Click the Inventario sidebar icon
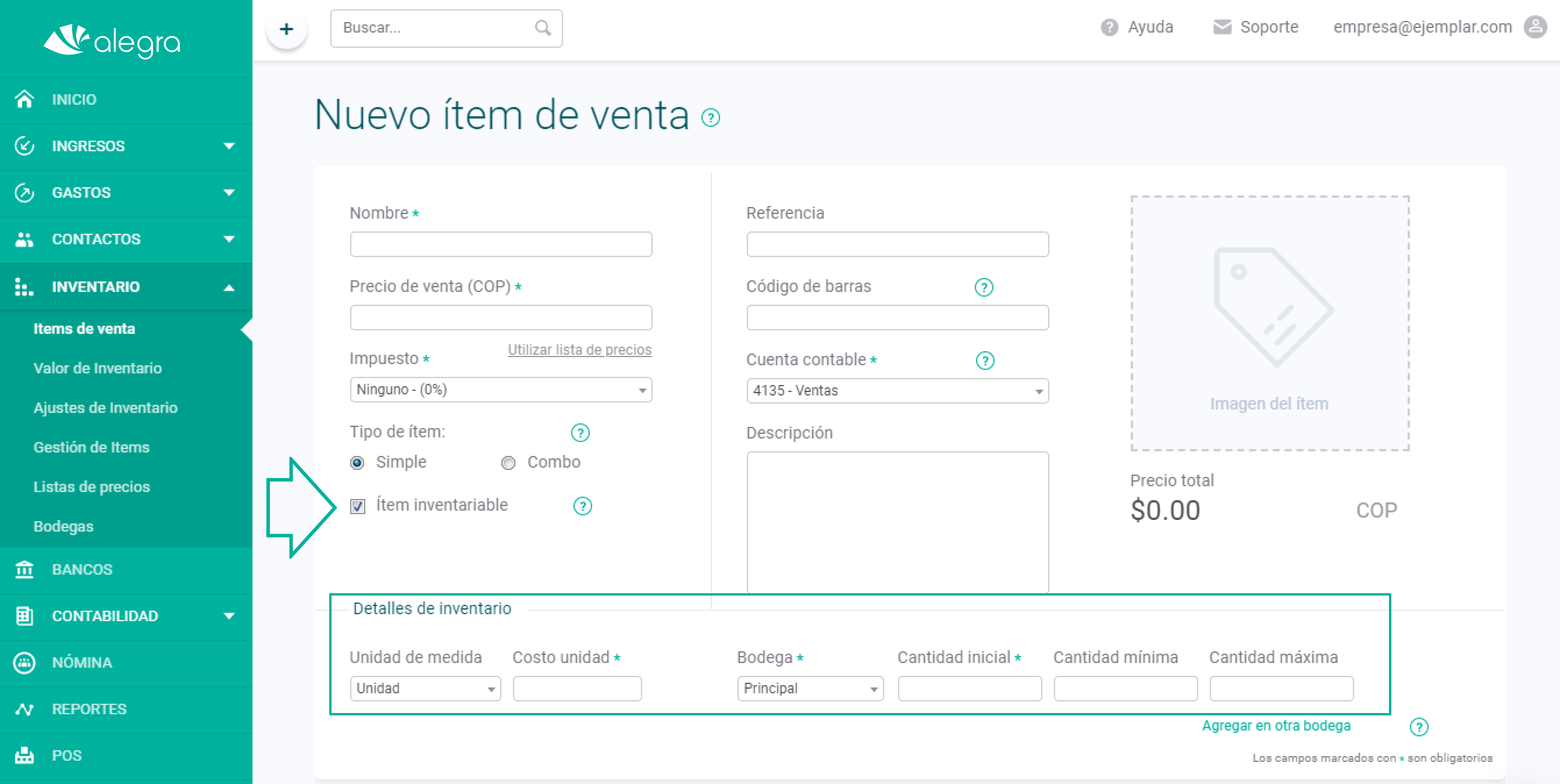 [24, 286]
